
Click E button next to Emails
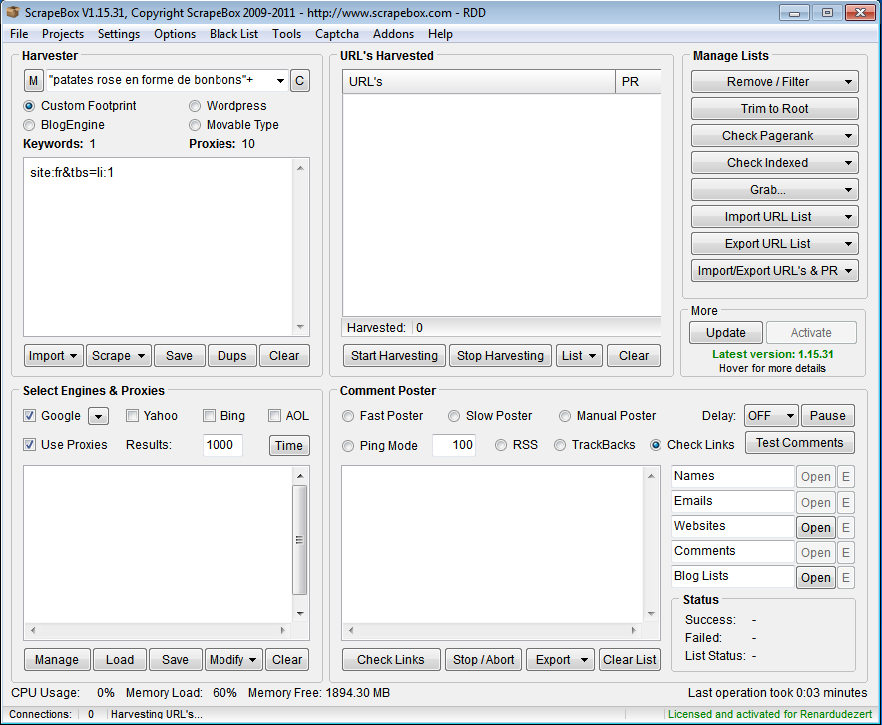click(845, 502)
